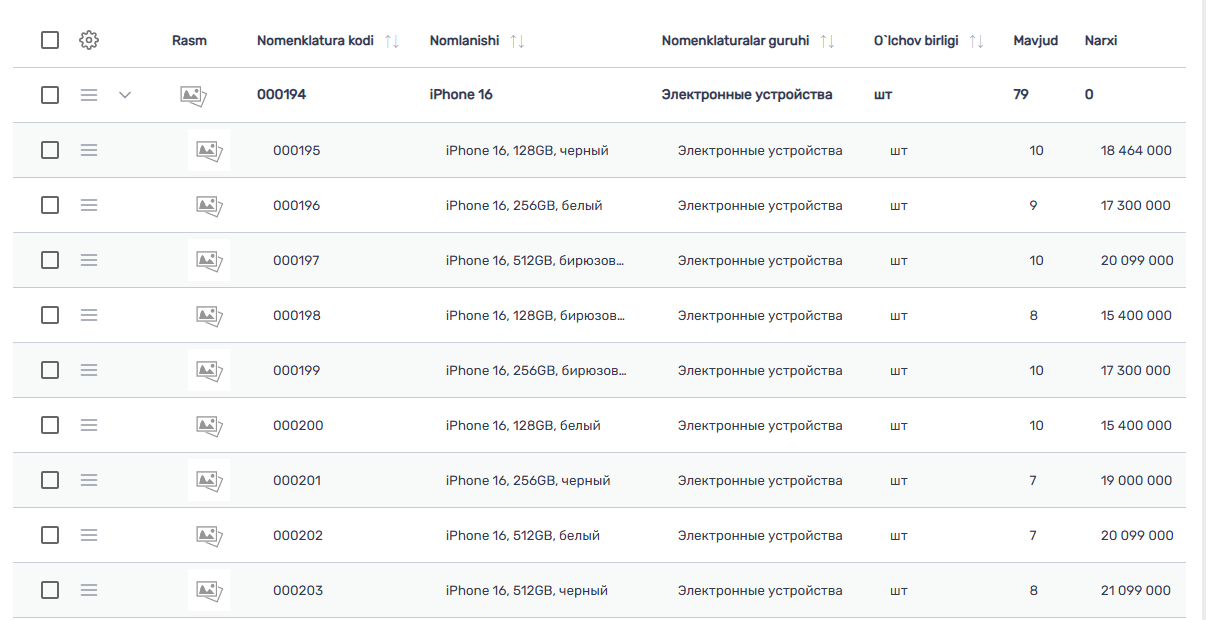Click the O`lchov birligi column header
Viewport: 1206px width, 620px height.
click(x=916, y=41)
